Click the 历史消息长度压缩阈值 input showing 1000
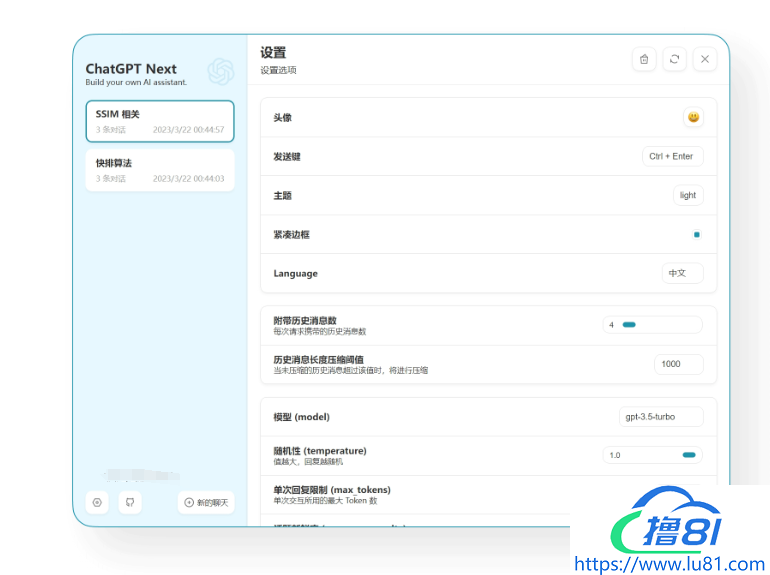 click(x=678, y=364)
